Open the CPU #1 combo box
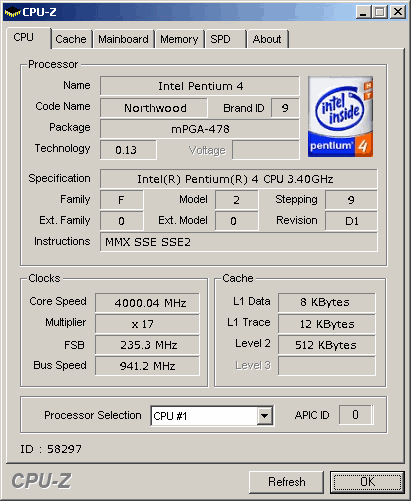Image resolution: width=411 pixels, height=501 pixels. [212, 416]
